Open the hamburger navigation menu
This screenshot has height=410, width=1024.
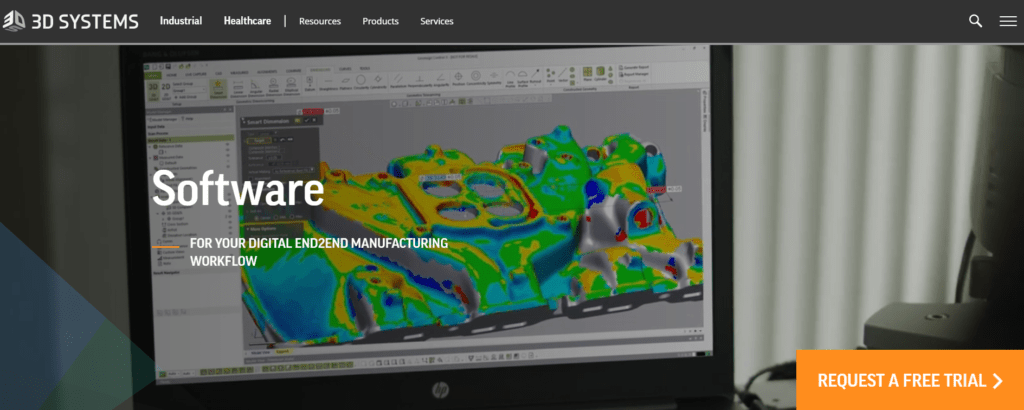coord(1006,21)
